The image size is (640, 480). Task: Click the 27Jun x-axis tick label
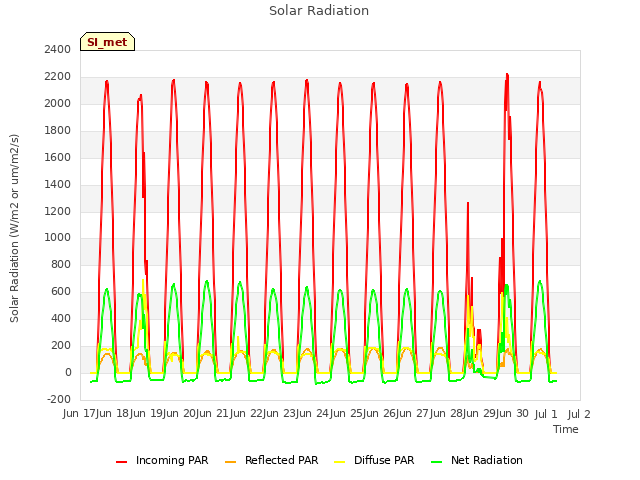[x=431, y=414]
